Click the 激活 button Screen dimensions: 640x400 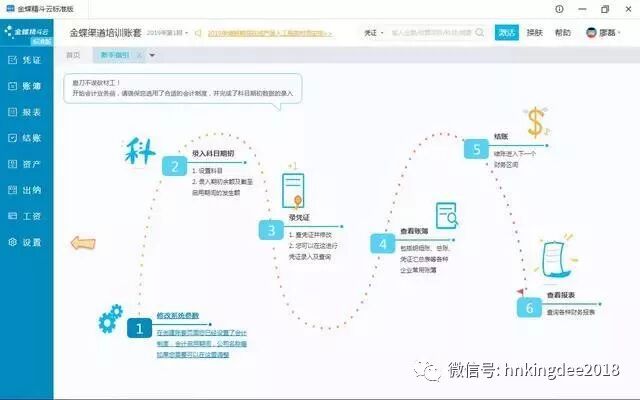coord(507,32)
